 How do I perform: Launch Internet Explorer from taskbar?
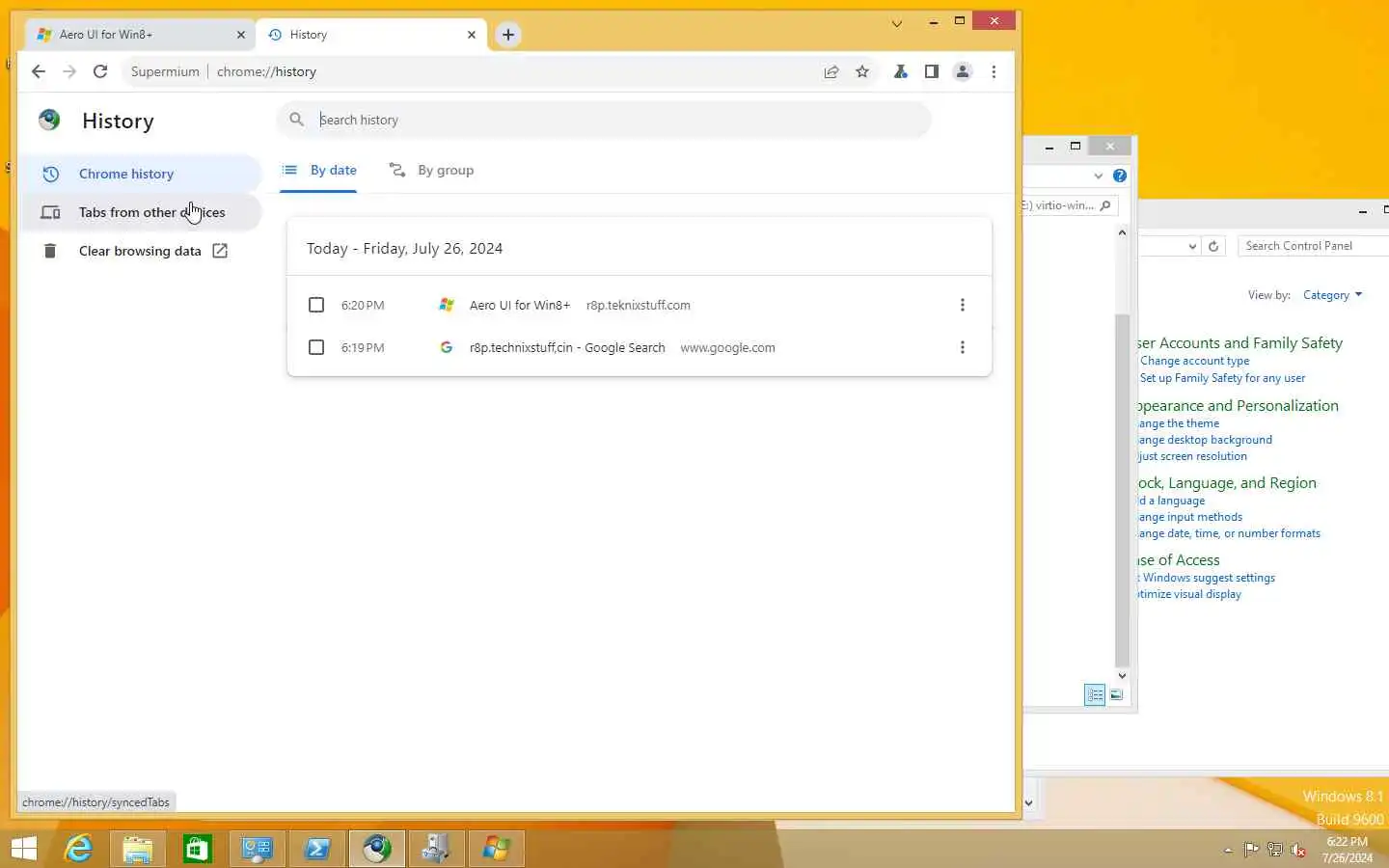[78, 849]
